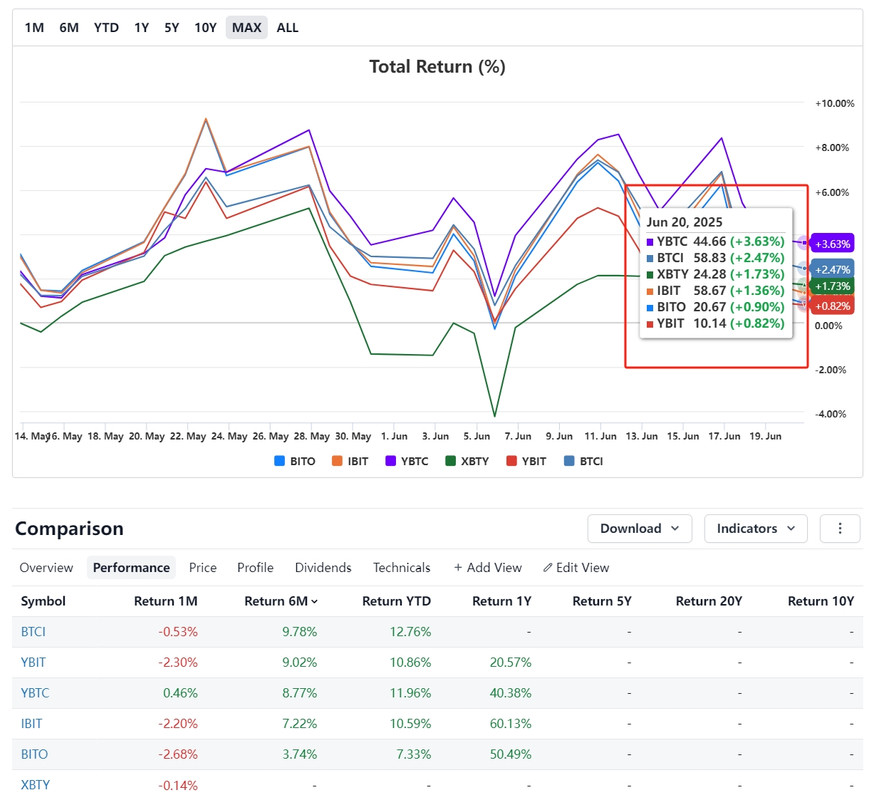
Task: Select the 10Y time range
Action: 206,27
